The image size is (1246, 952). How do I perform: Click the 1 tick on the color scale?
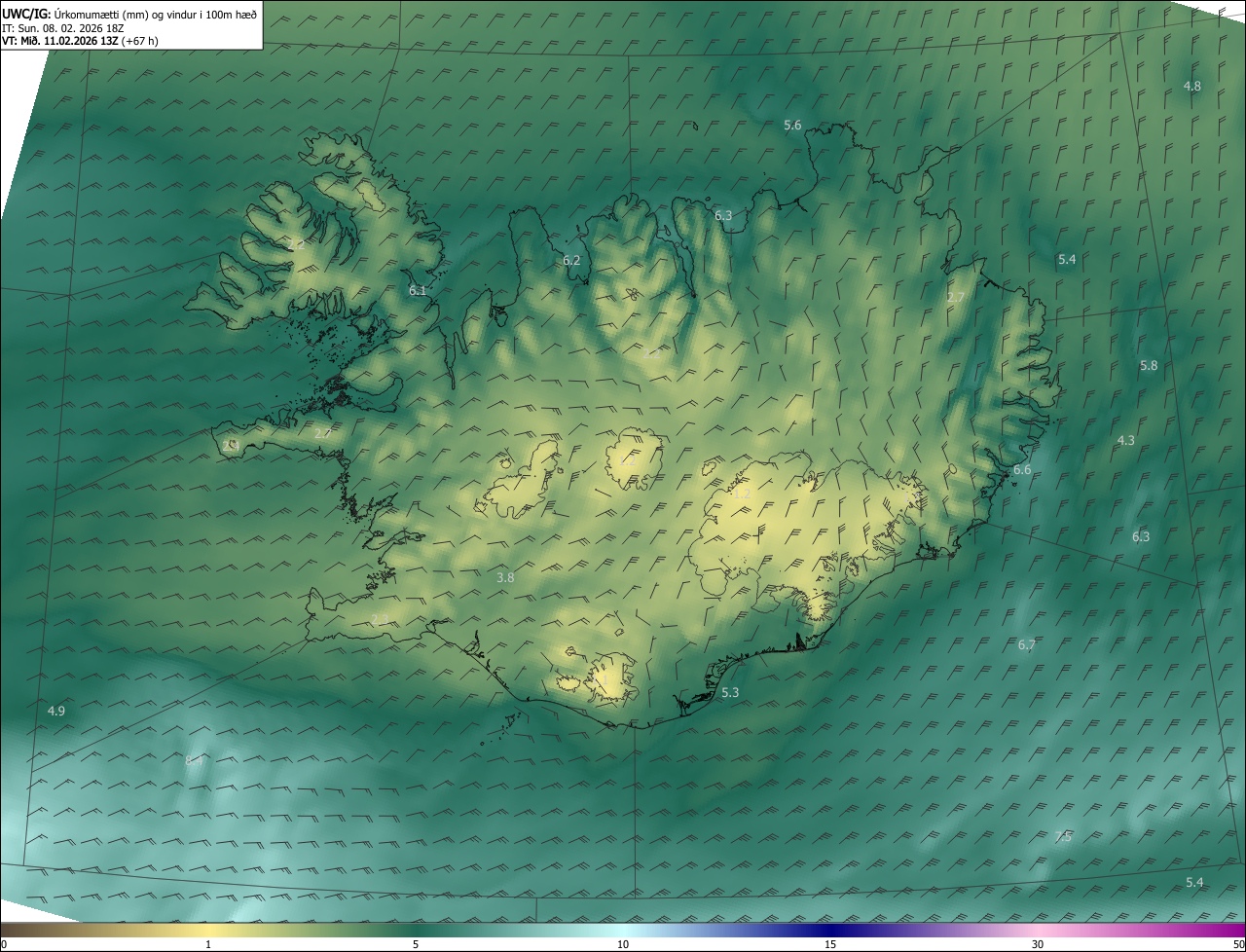tap(208, 944)
